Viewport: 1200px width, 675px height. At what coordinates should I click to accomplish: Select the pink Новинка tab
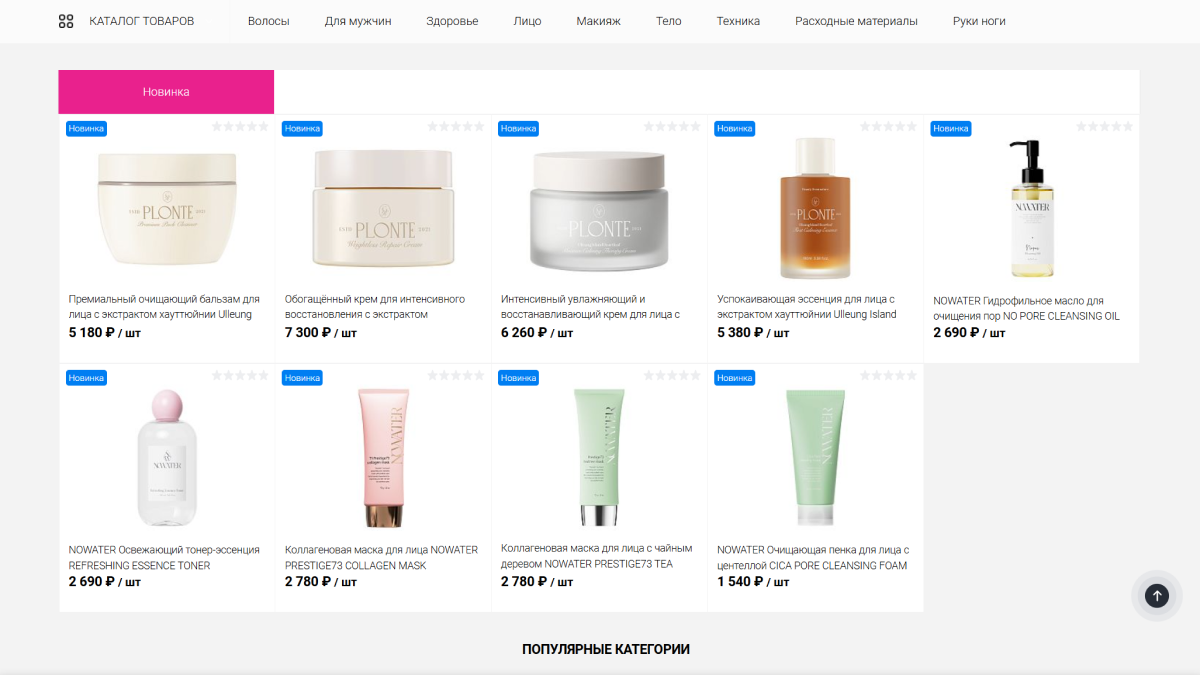tap(166, 91)
